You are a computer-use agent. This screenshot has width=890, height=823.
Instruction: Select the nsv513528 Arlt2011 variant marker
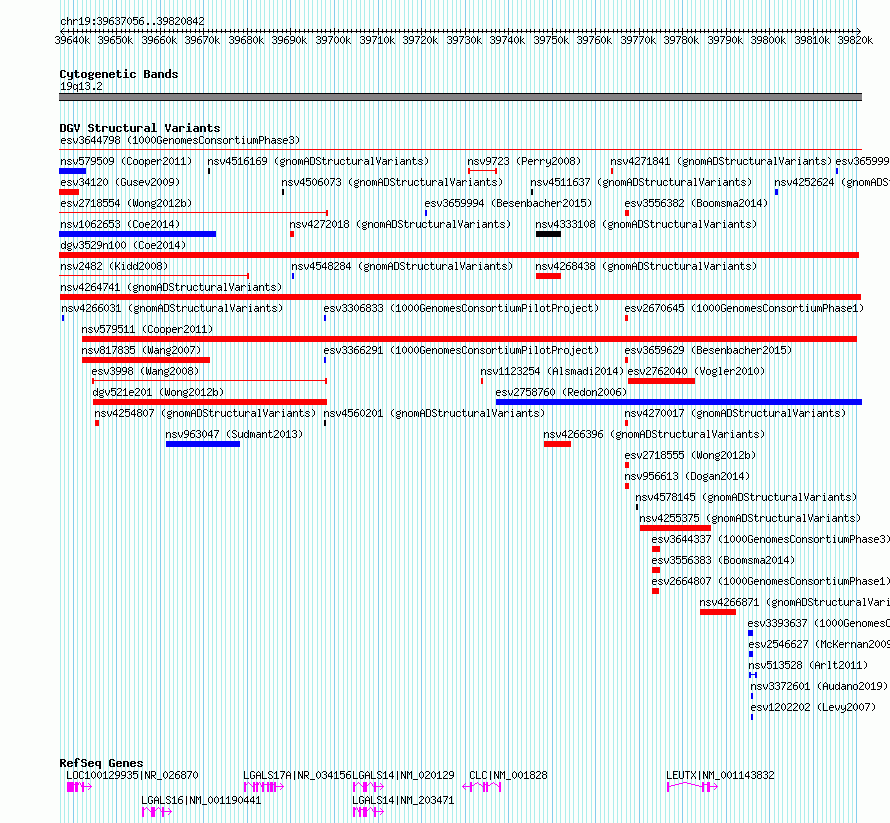click(753, 675)
